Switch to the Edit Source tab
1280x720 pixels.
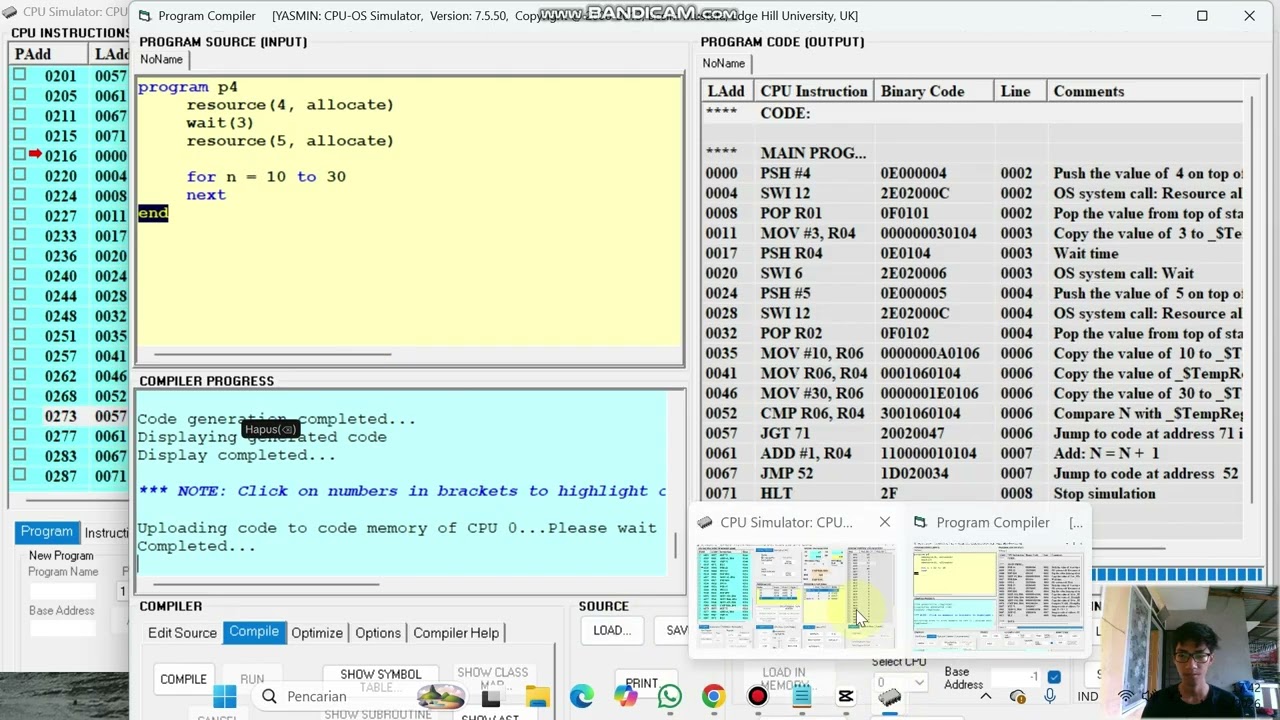[182, 633]
